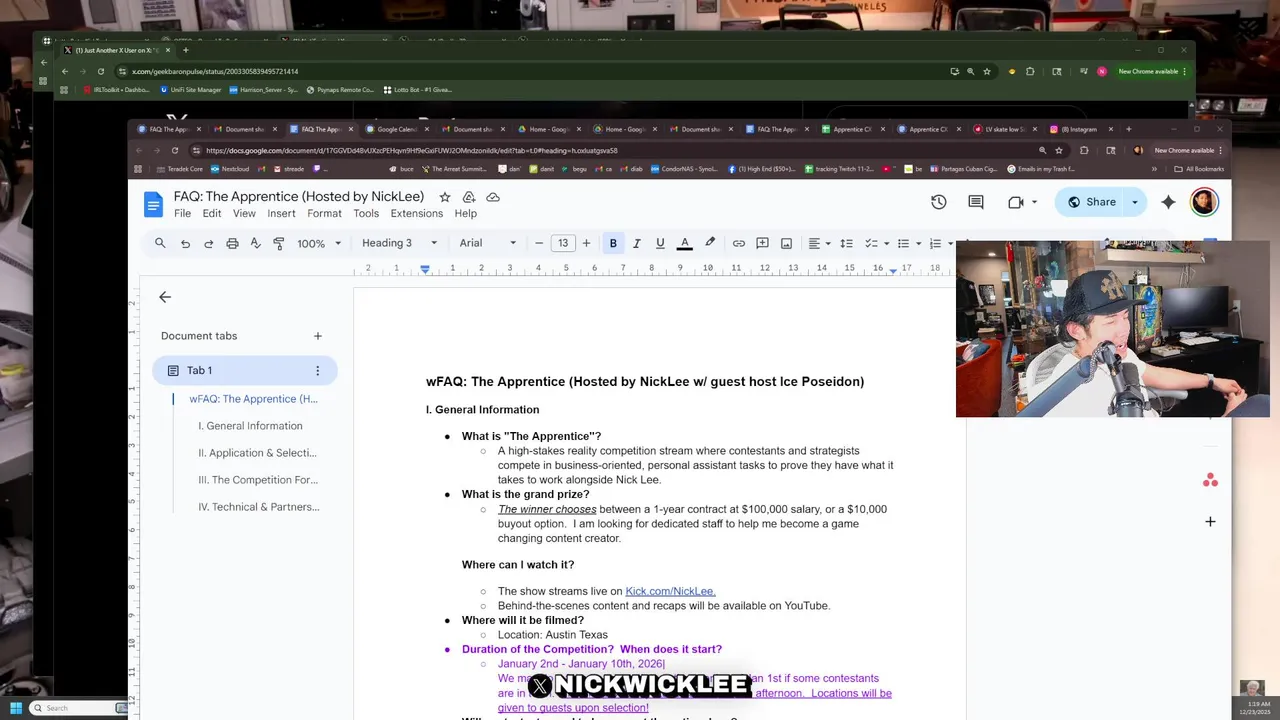The width and height of the screenshot is (1280, 720).
Task: Add a new document tab with plus
Action: point(318,336)
